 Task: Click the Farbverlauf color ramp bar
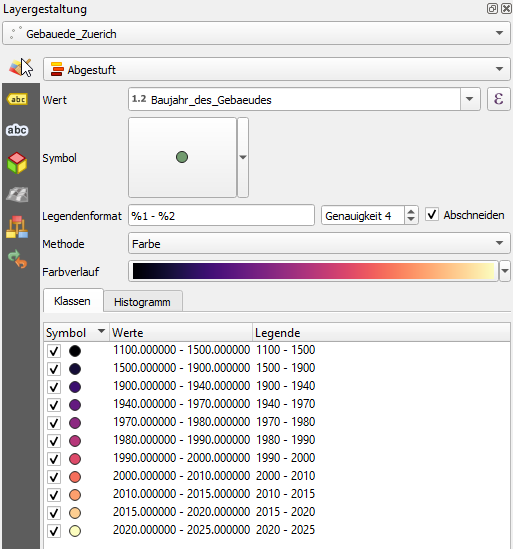coord(313,271)
